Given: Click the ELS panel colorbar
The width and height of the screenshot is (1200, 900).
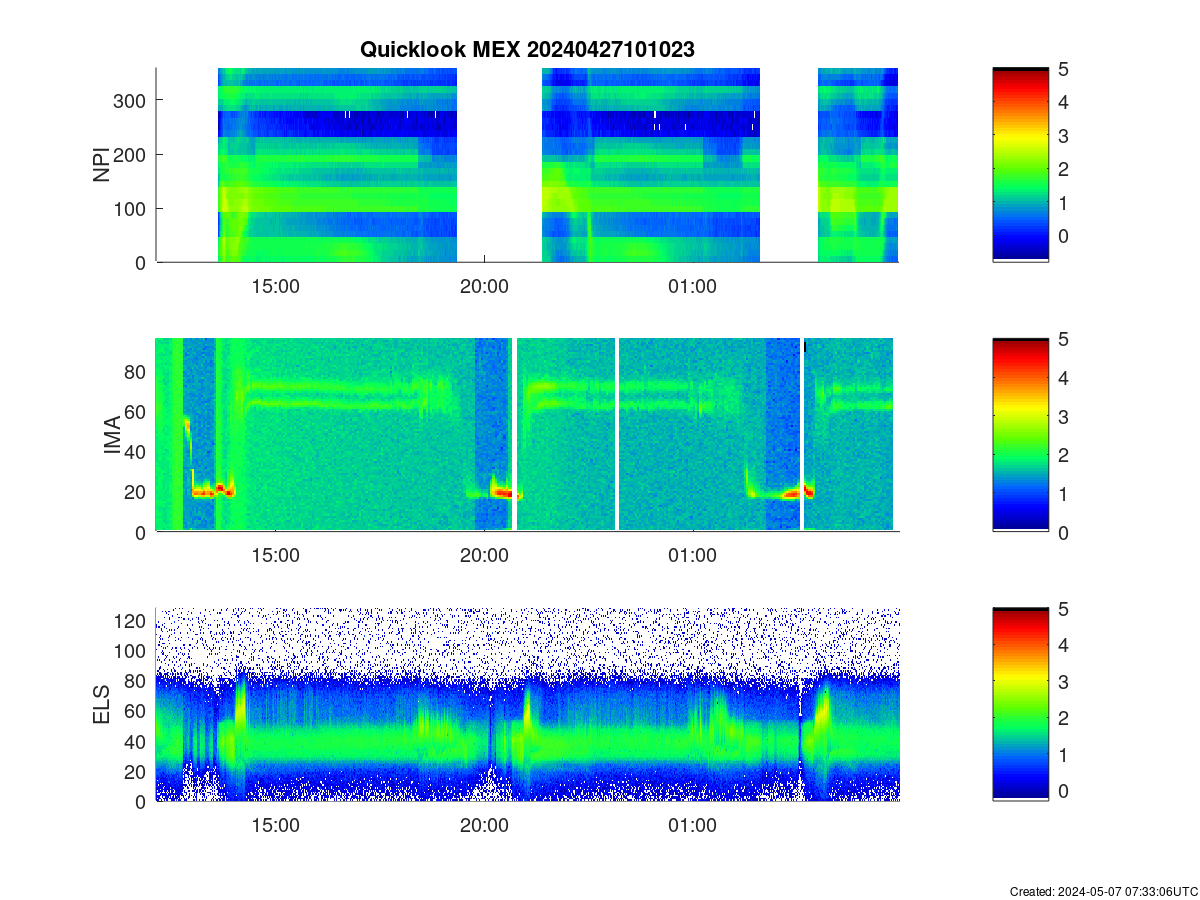Looking at the screenshot, I should tap(1020, 704).
